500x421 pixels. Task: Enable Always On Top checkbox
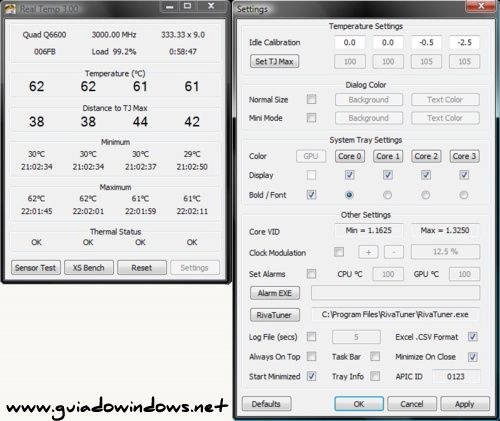[x=311, y=356]
